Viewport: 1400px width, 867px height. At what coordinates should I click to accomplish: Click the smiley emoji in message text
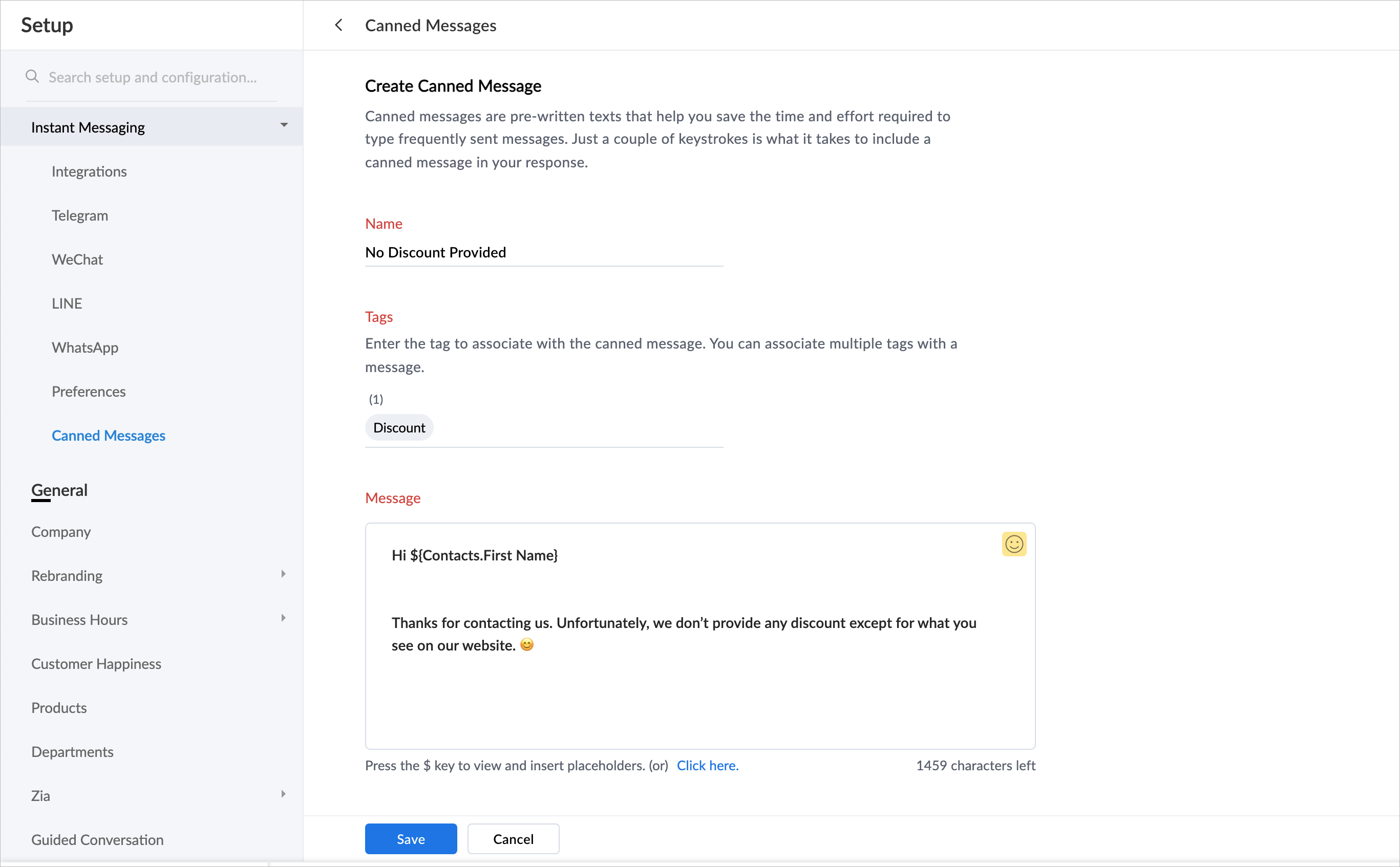(x=526, y=644)
